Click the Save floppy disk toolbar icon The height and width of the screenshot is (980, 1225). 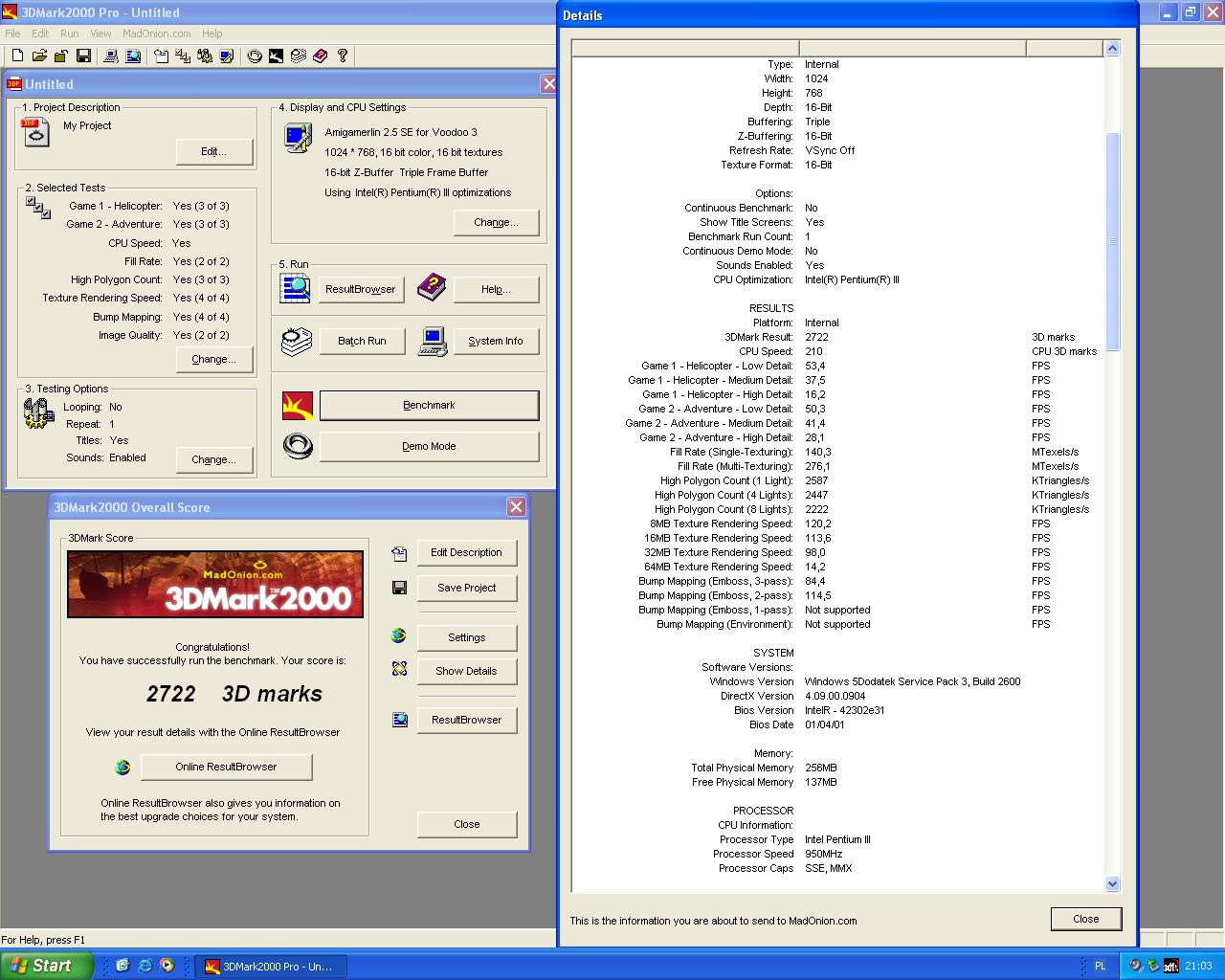(x=83, y=56)
